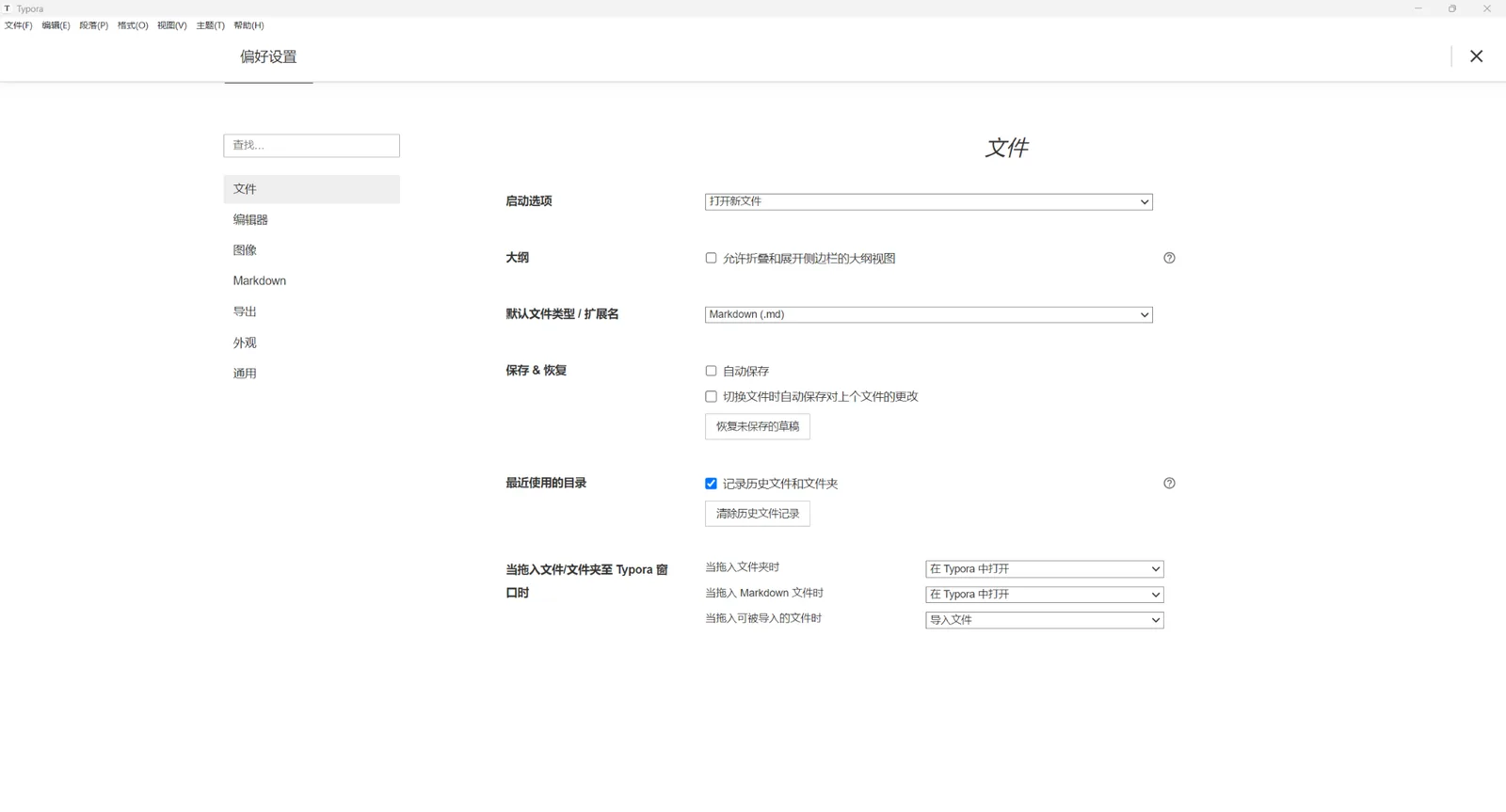This screenshot has width=1506, height=812.
Task: Click the 偏好设置 header tab
Action: (268, 56)
